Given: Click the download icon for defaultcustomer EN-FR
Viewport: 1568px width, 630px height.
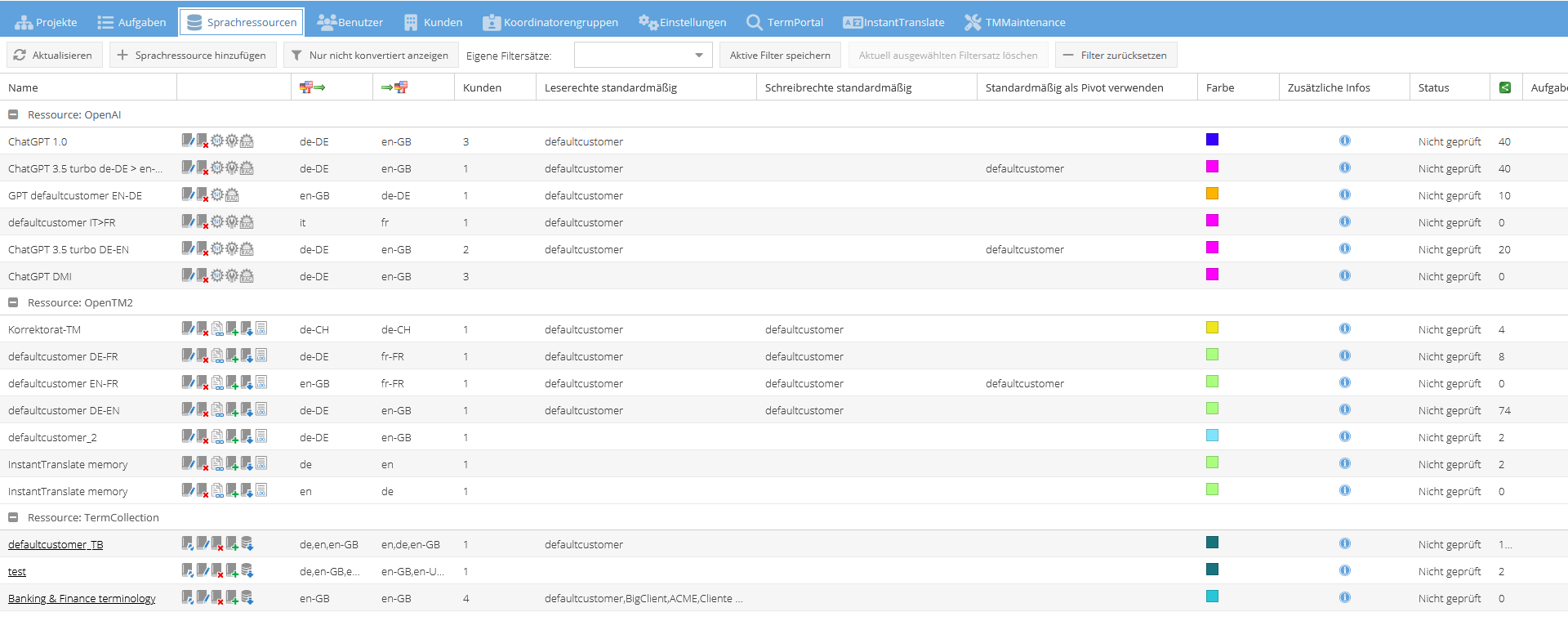Looking at the screenshot, I should point(247,383).
